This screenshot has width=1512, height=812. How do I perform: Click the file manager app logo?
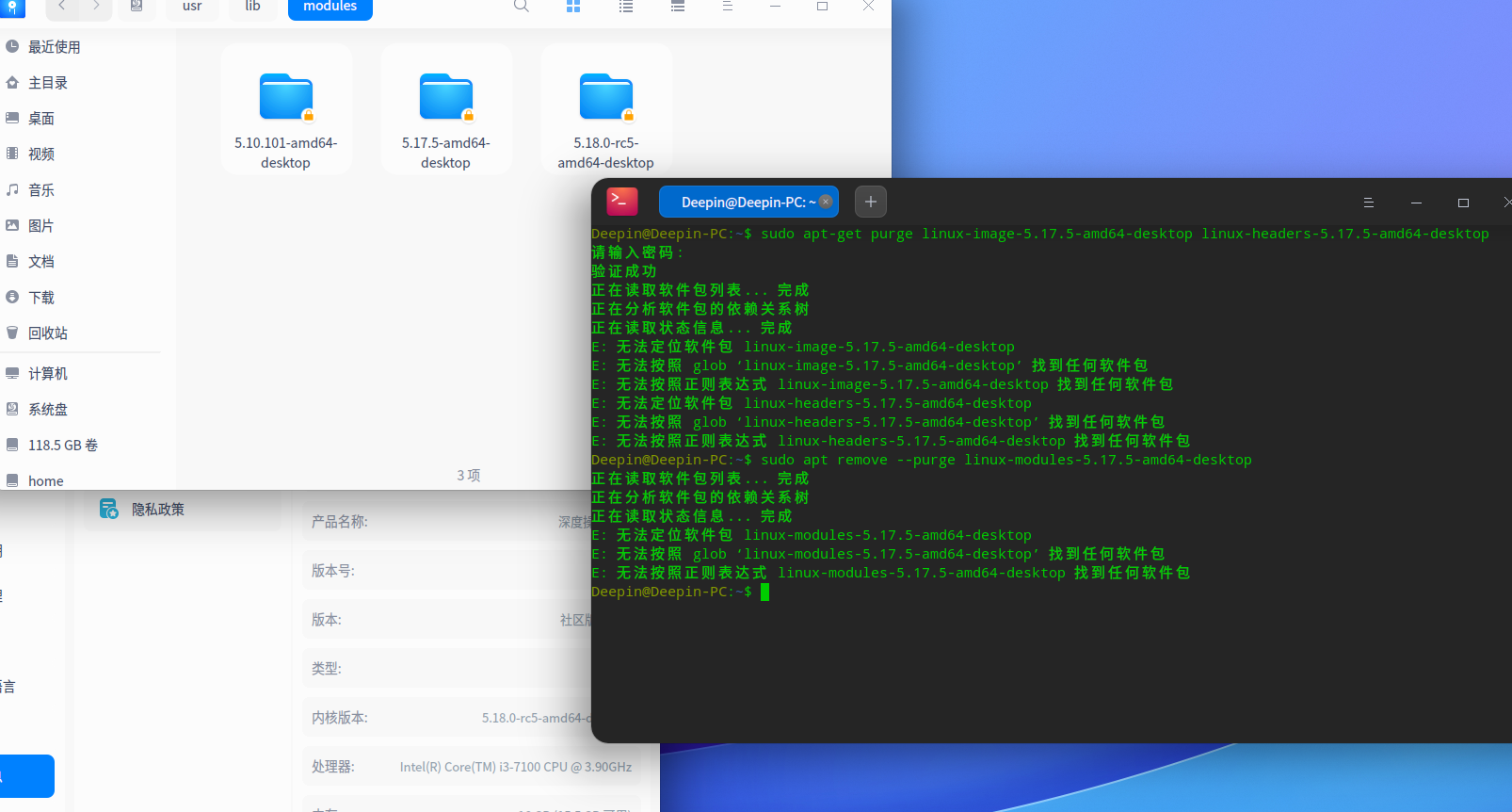12,7
